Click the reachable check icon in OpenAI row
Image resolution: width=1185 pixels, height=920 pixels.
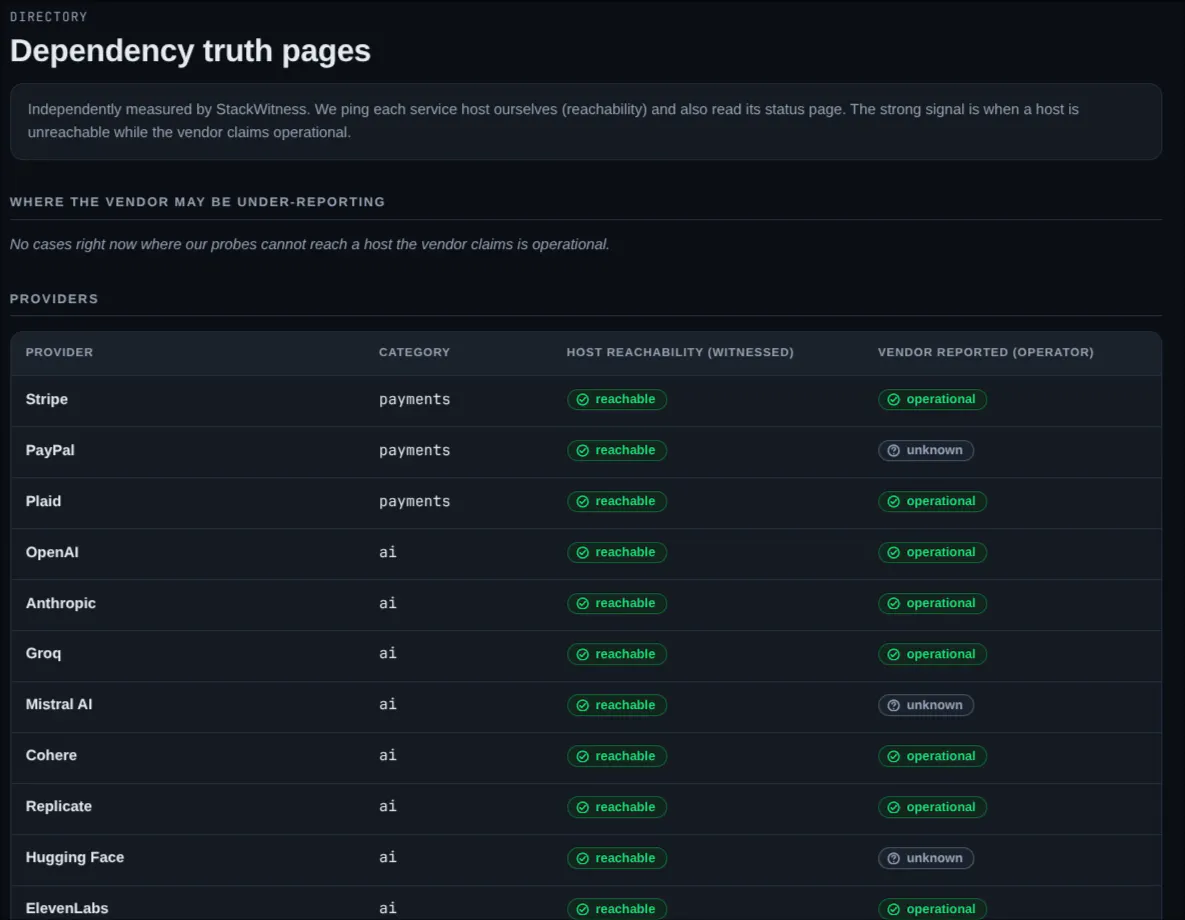583,553
